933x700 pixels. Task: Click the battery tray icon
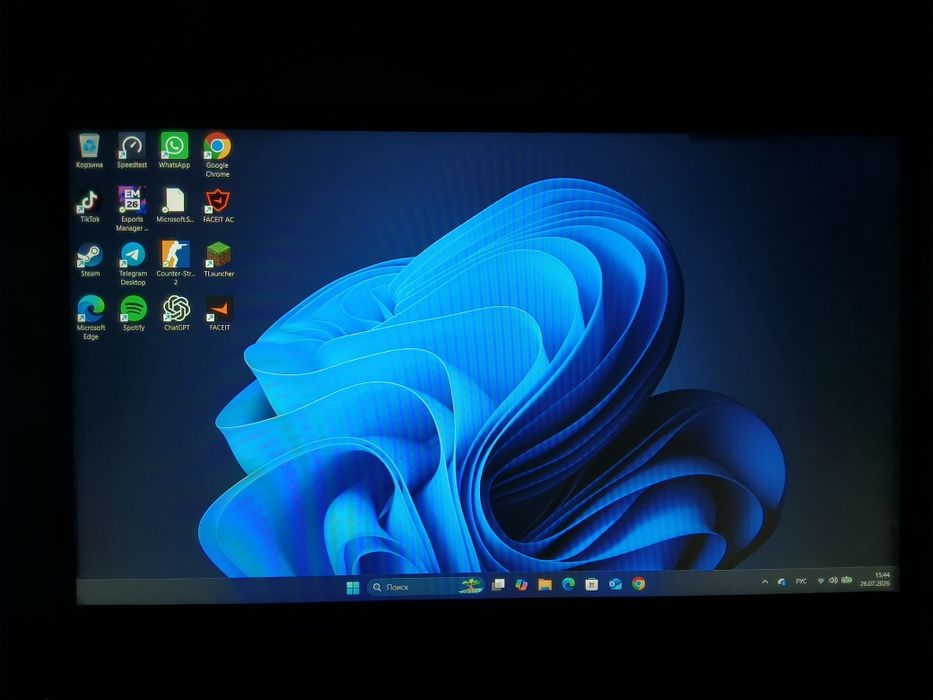click(x=847, y=580)
